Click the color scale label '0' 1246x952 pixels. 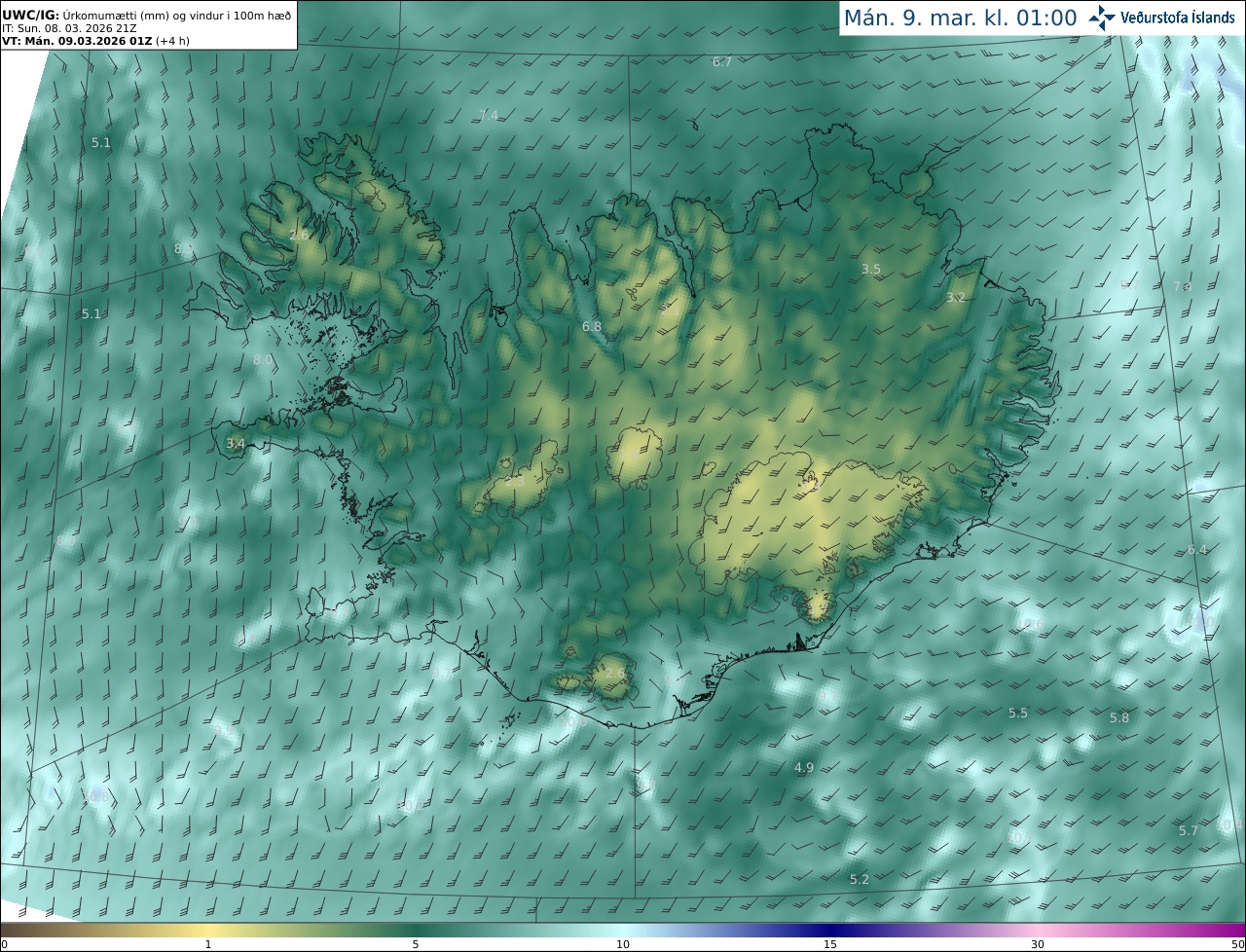coord(3,944)
